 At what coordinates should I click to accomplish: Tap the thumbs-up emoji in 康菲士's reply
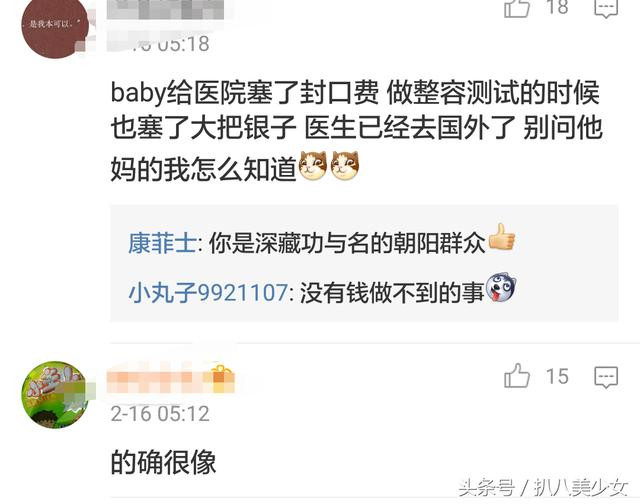(x=502, y=237)
